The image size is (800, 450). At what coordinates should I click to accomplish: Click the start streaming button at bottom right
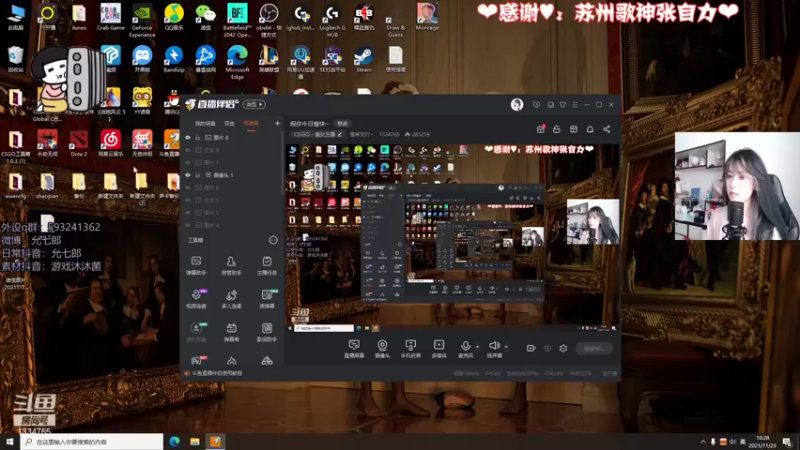click(x=594, y=348)
